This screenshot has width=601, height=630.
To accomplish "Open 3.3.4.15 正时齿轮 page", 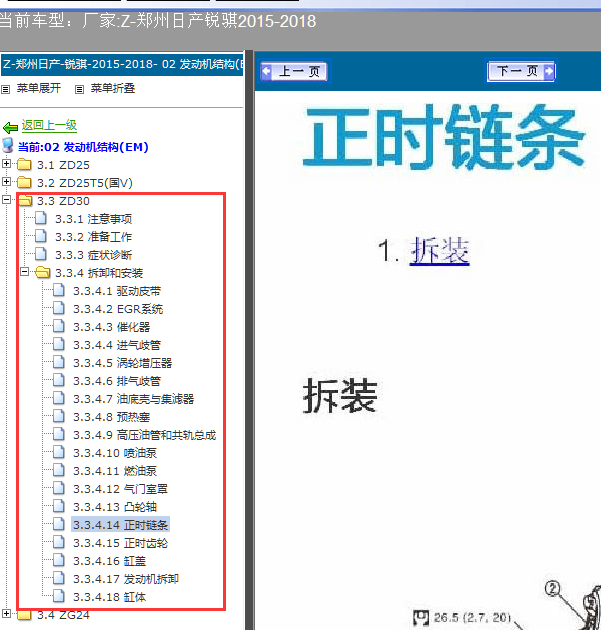I will [121, 543].
